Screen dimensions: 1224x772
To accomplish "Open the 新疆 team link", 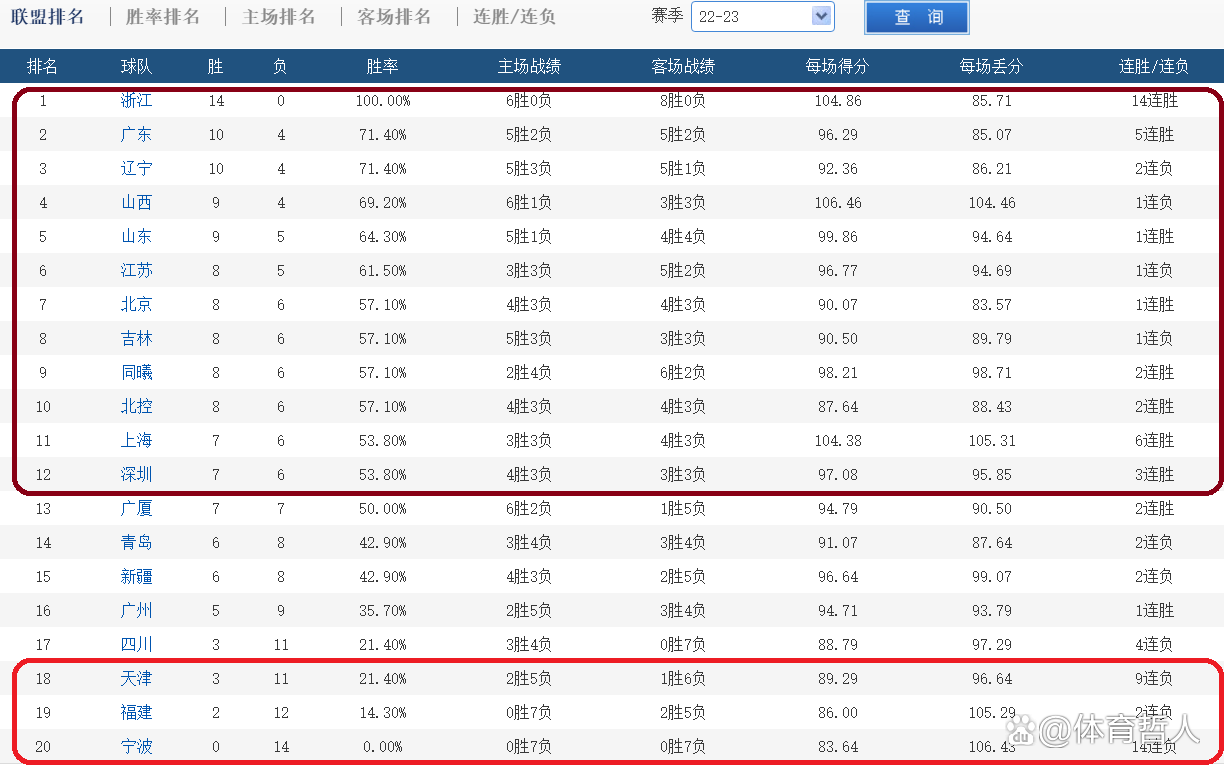I will pyautogui.click(x=136, y=577).
